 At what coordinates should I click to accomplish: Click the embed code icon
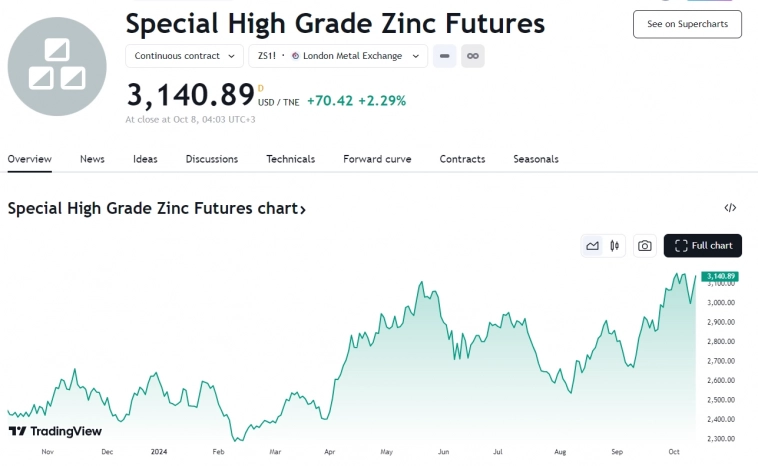(x=730, y=208)
